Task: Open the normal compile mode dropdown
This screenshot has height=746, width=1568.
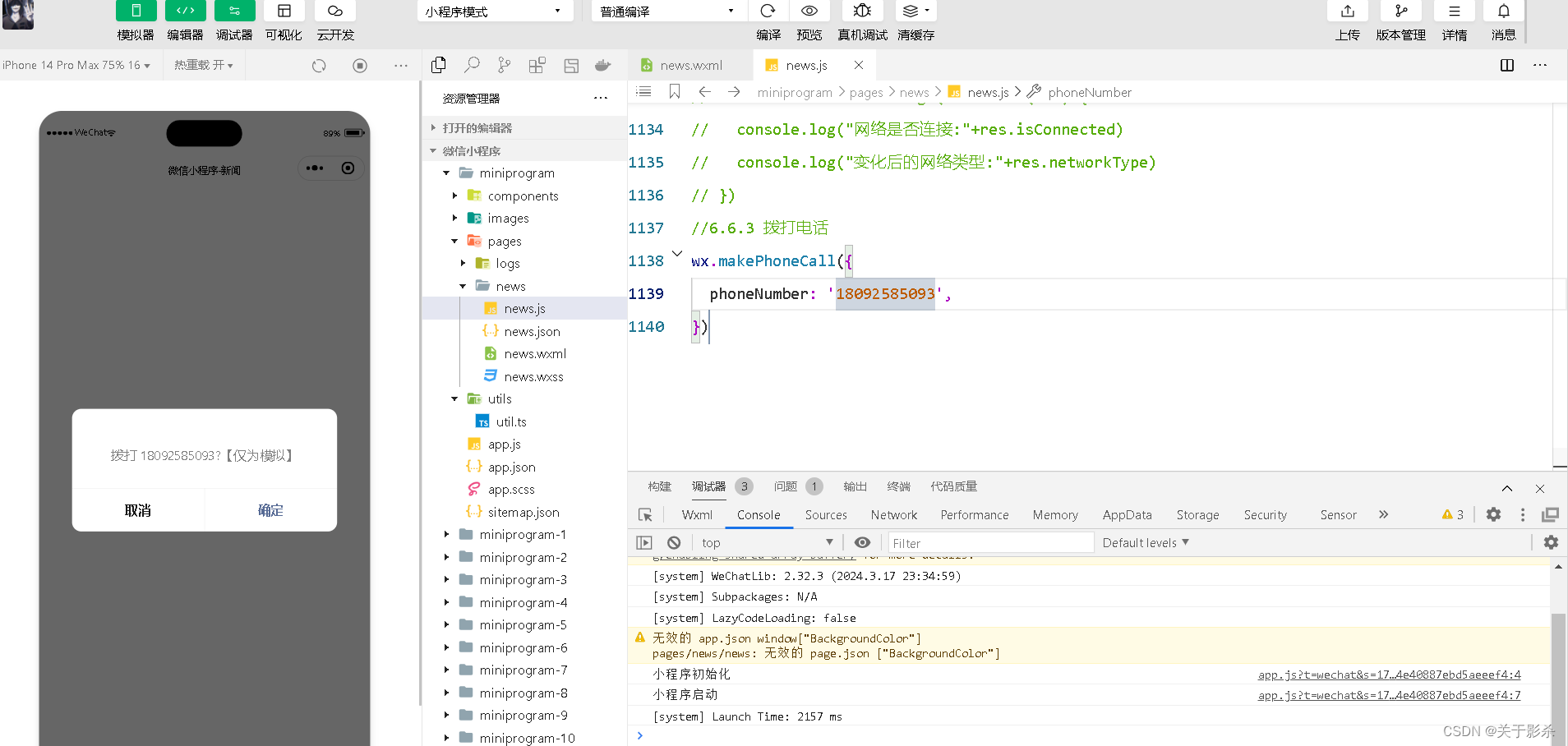Action: pyautogui.click(x=668, y=12)
